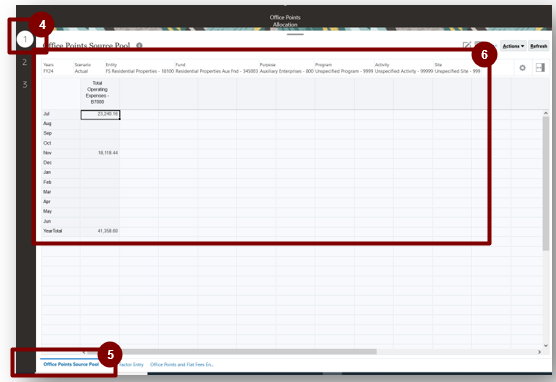Open the Office Points Source Pool tab
This screenshot has height=382, width=556.
[71, 364]
